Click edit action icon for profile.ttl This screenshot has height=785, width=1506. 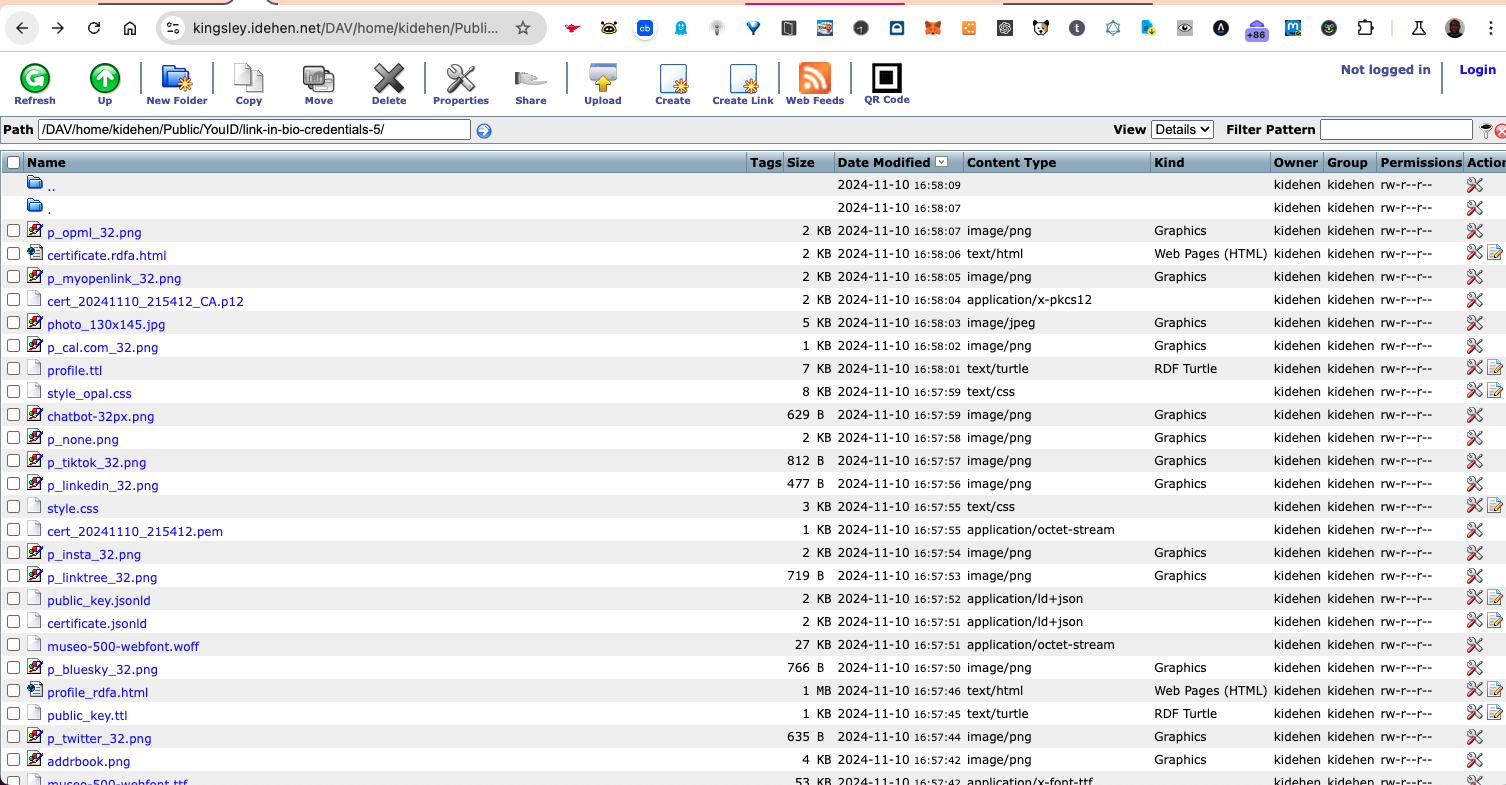[1495, 368]
